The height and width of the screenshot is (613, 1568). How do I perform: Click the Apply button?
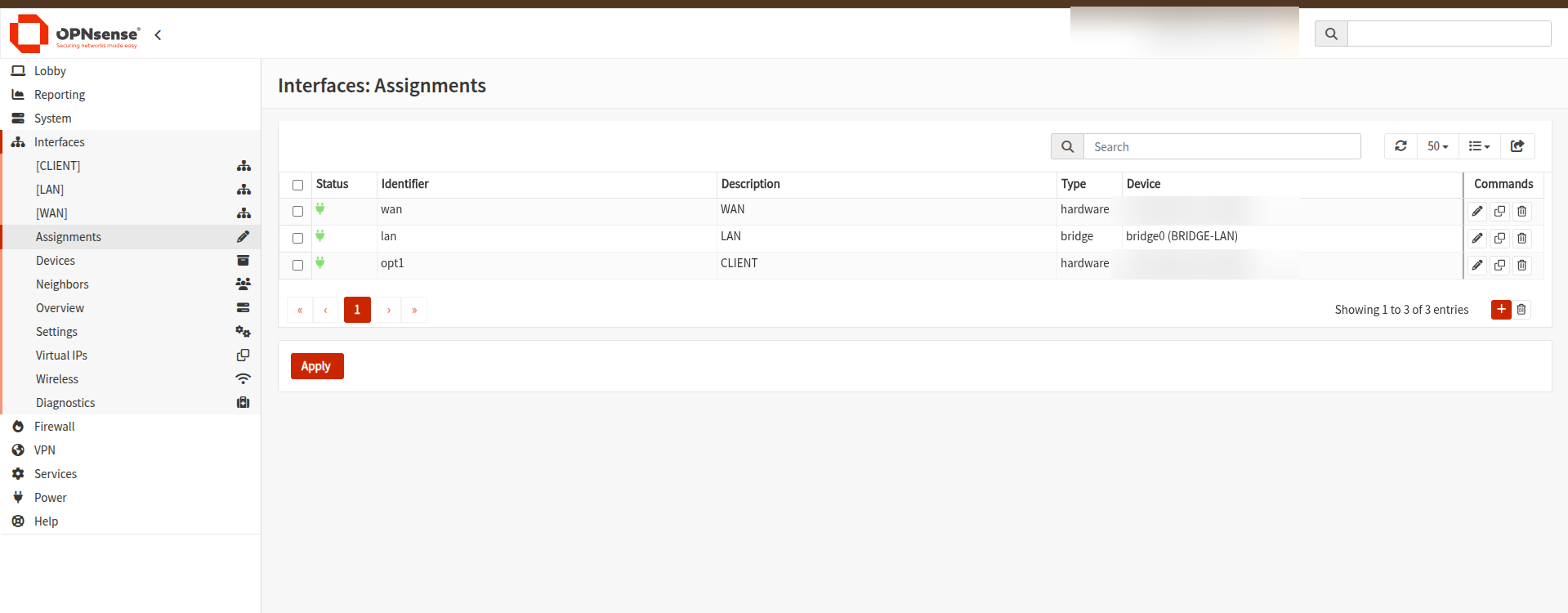[x=317, y=366]
